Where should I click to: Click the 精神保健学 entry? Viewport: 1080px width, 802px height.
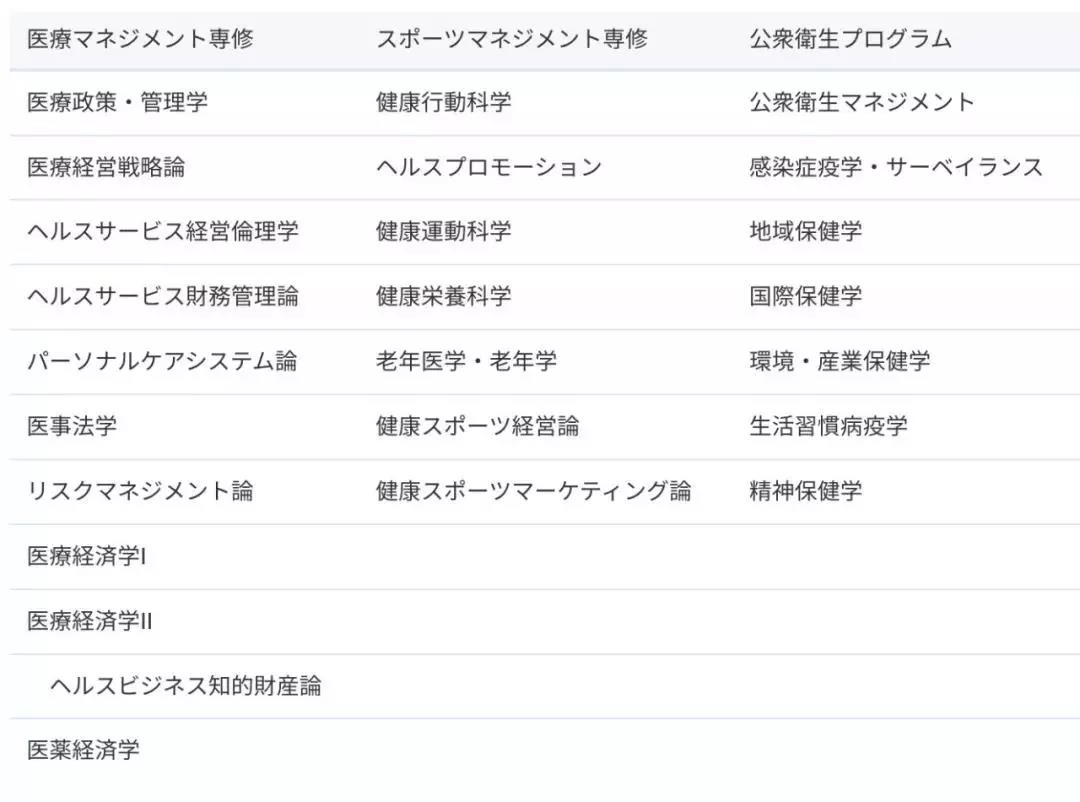pos(806,491)
